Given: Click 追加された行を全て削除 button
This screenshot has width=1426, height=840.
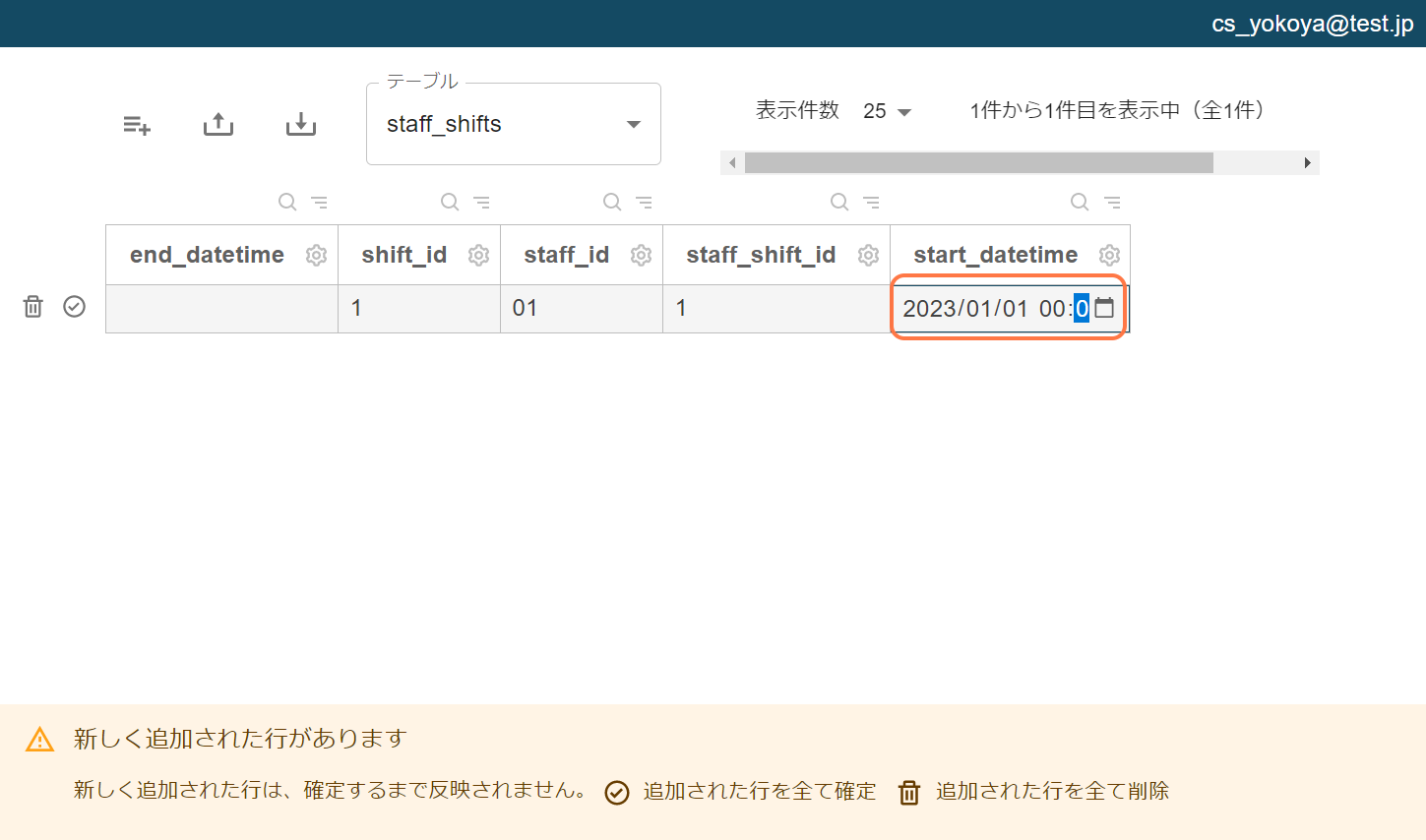Looking at the screenshot, I should (x=1033, y=792).
